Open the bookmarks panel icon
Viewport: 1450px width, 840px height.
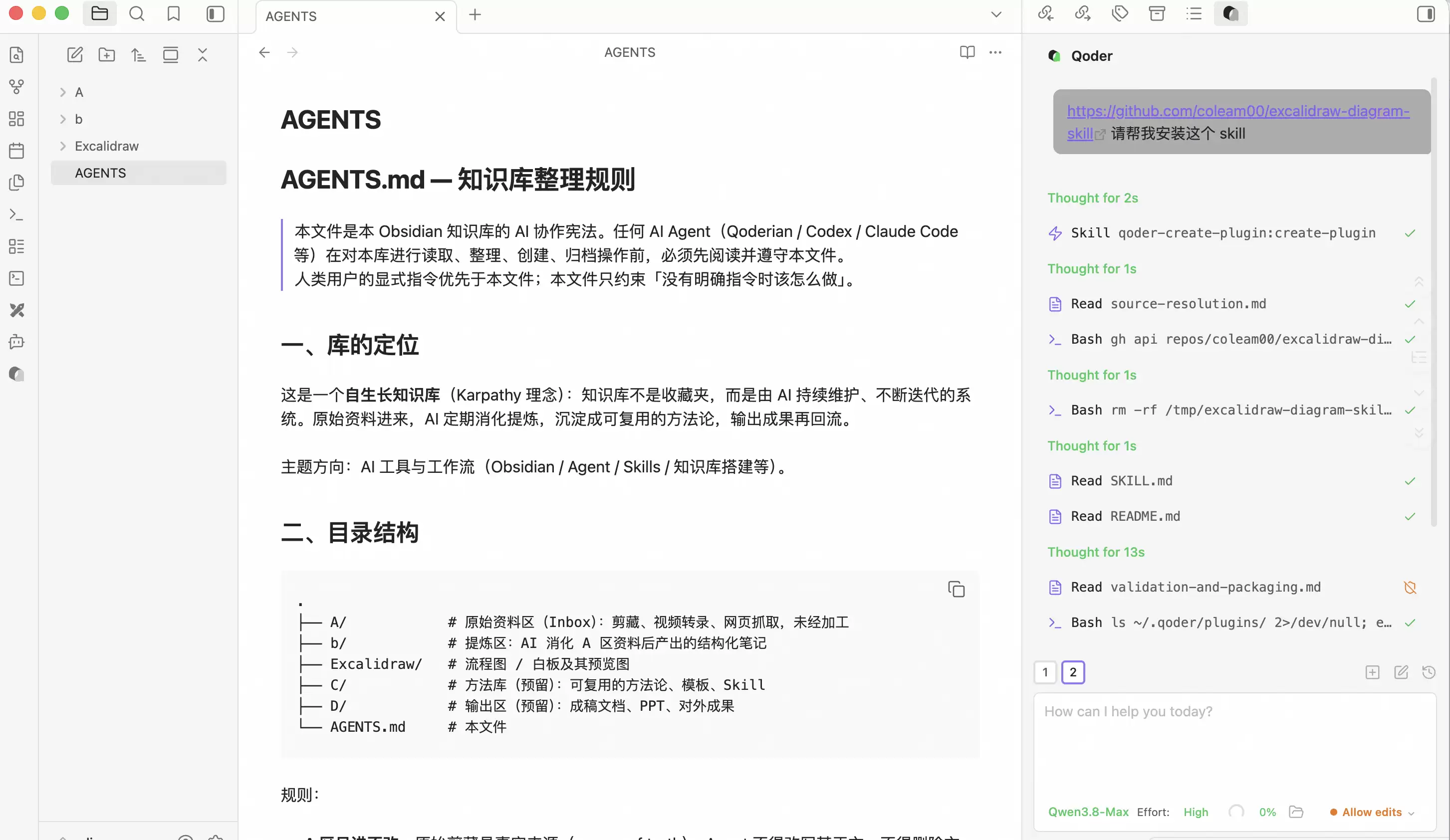coord(174,14)
